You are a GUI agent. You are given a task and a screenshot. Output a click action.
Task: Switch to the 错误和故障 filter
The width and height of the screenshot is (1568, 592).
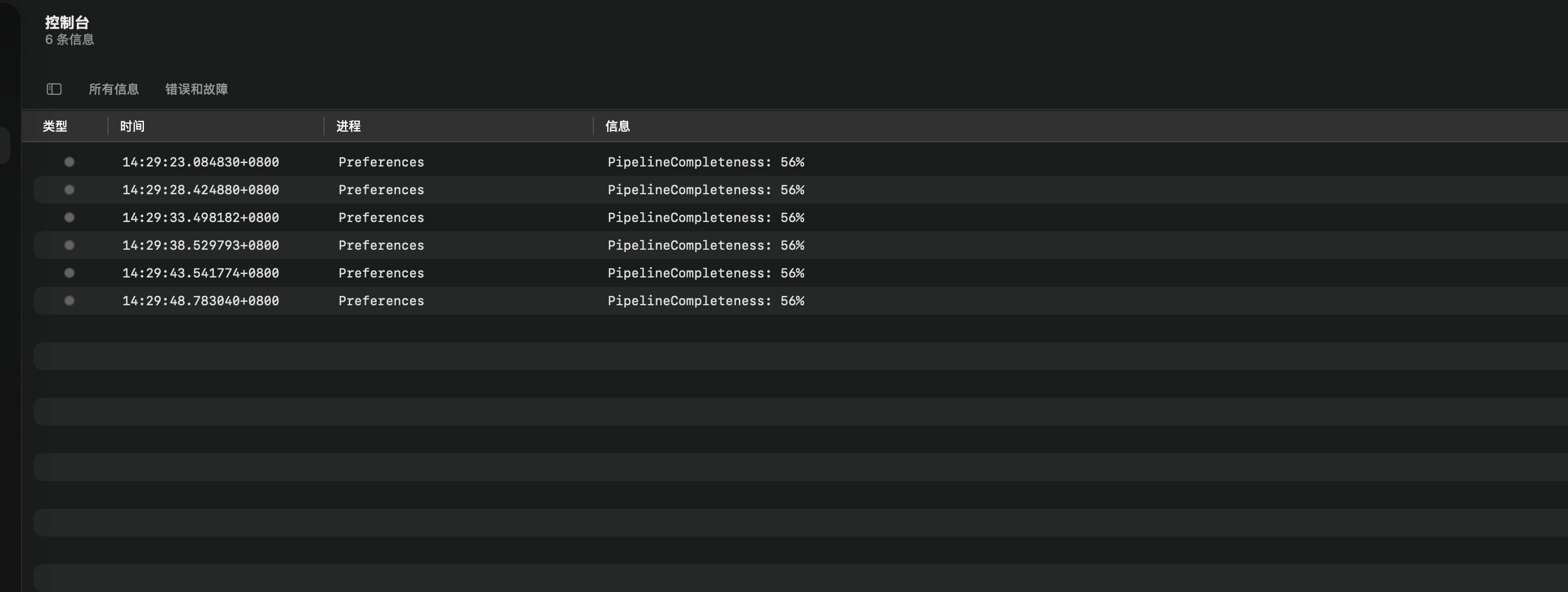[x=196, y=90]
